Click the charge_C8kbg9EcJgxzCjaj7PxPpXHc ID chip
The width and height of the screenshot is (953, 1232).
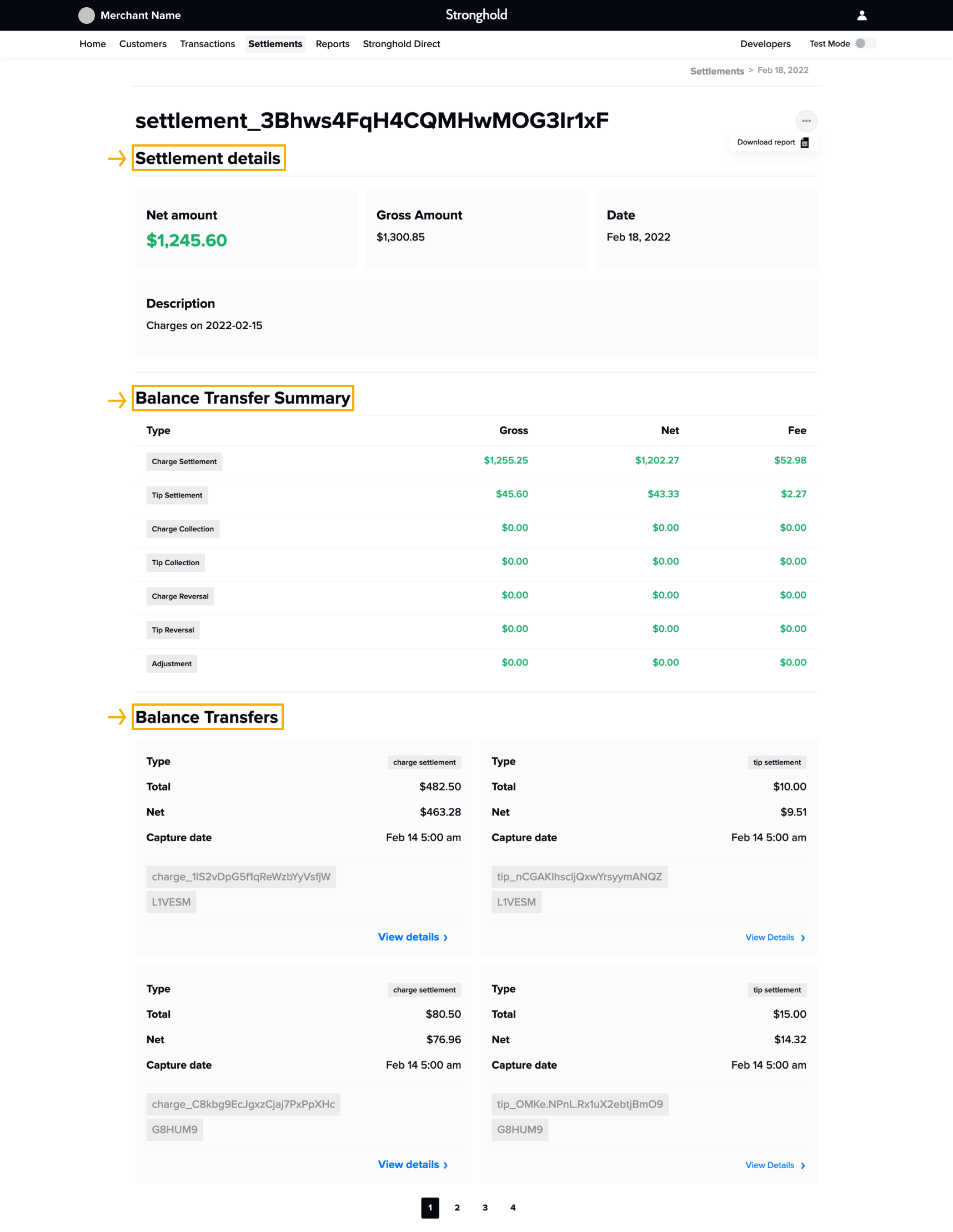click(x=243, y=1104)
